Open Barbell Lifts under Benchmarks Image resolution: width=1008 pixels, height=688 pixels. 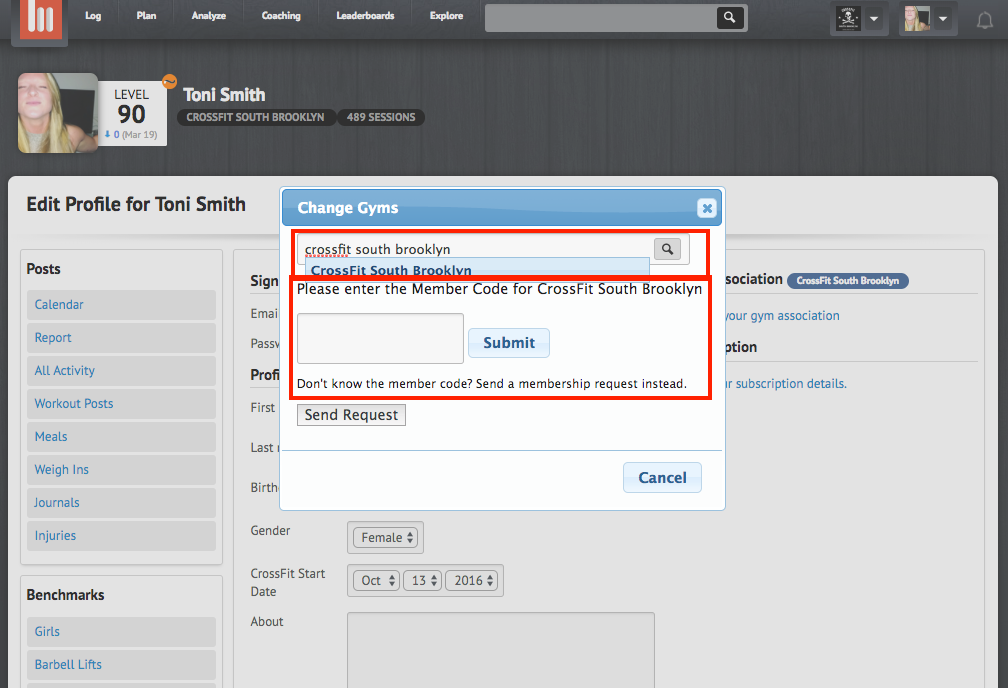click(x=122, y=665)
